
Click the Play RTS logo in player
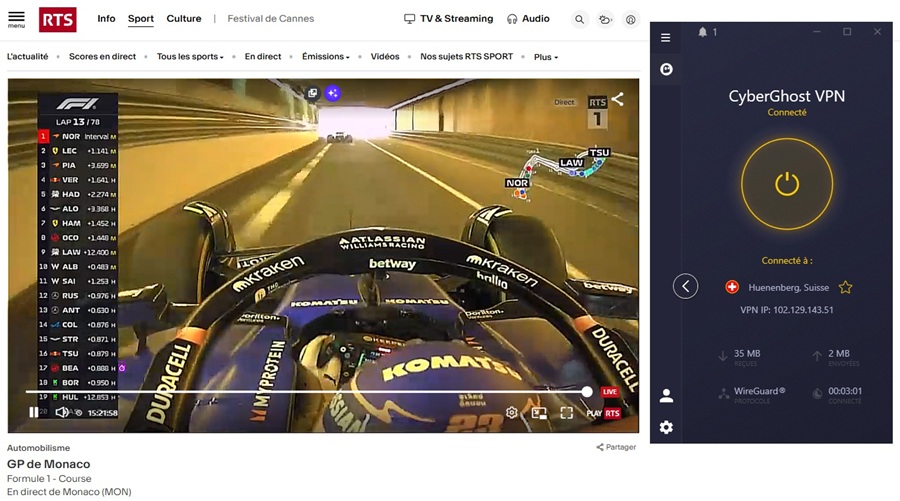tap(603, 413)
